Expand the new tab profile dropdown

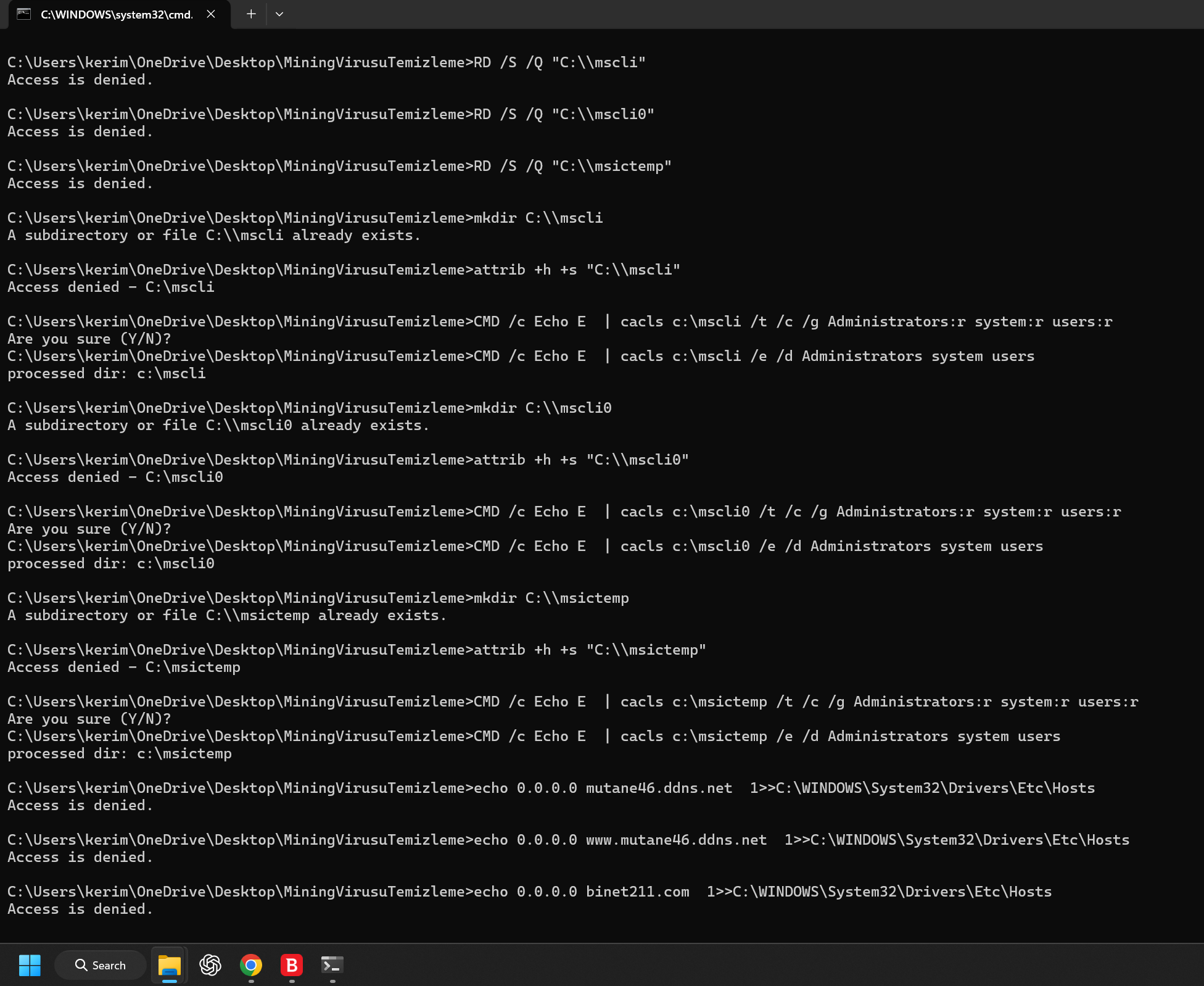pos(279,14)
